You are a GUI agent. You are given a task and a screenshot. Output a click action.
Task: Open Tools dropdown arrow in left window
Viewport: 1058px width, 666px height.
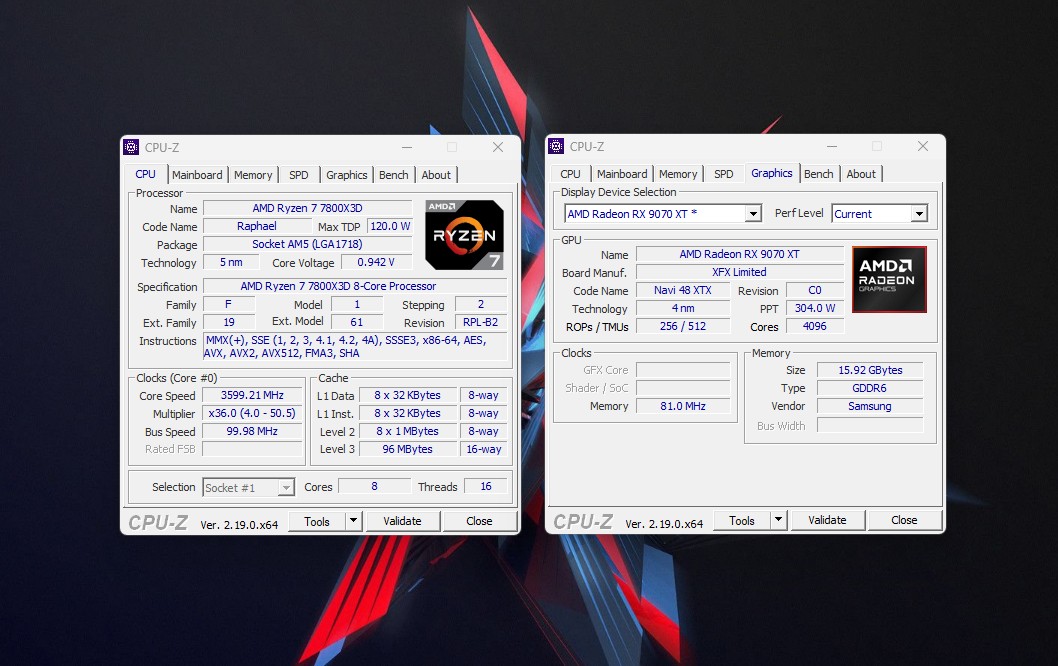(354, 521)
